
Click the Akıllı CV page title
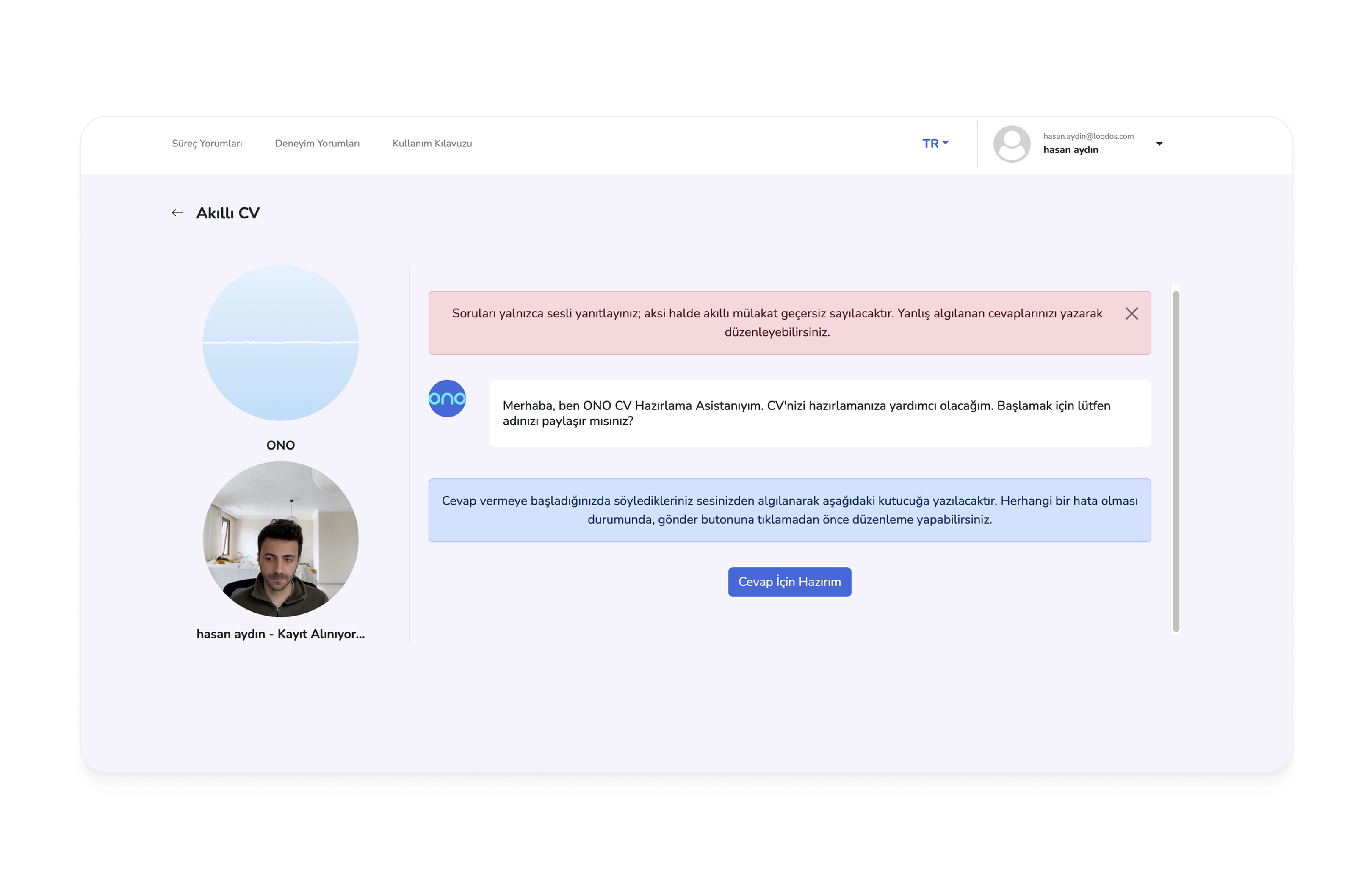tap(228, 213)
